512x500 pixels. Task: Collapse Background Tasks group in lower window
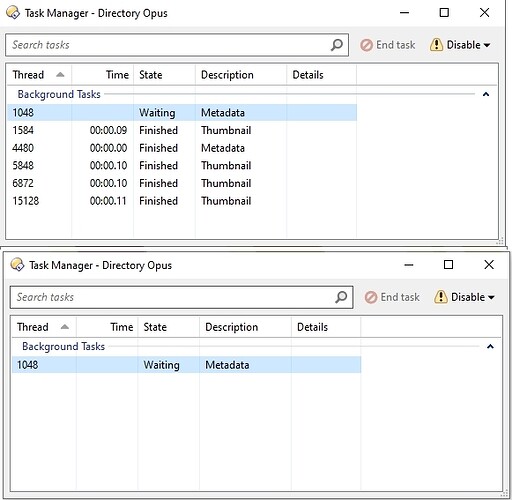490,347
